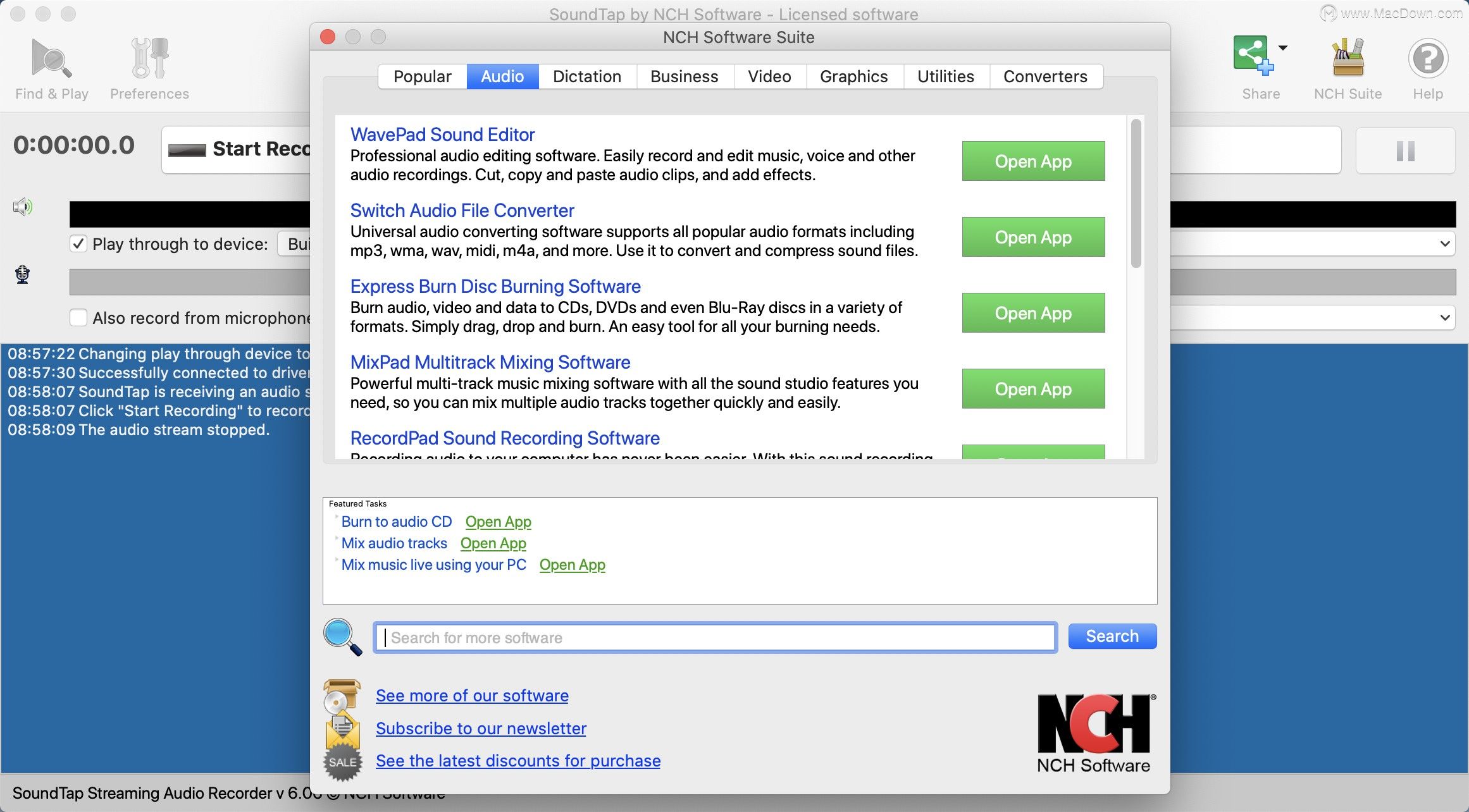Image resolution: width=1469 pixels, height=812 pixels.
Task: Click the pause recording button
Action: point(1405,151)
